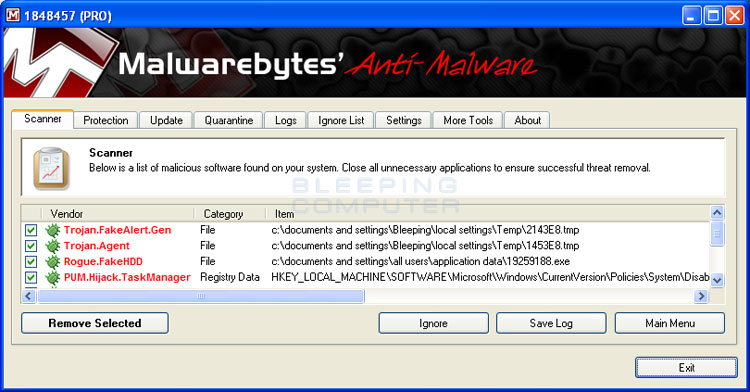The width and height of the screenshot is (750, 392).
Task: Open the Quarantine tab
Action: coord(229,120)
